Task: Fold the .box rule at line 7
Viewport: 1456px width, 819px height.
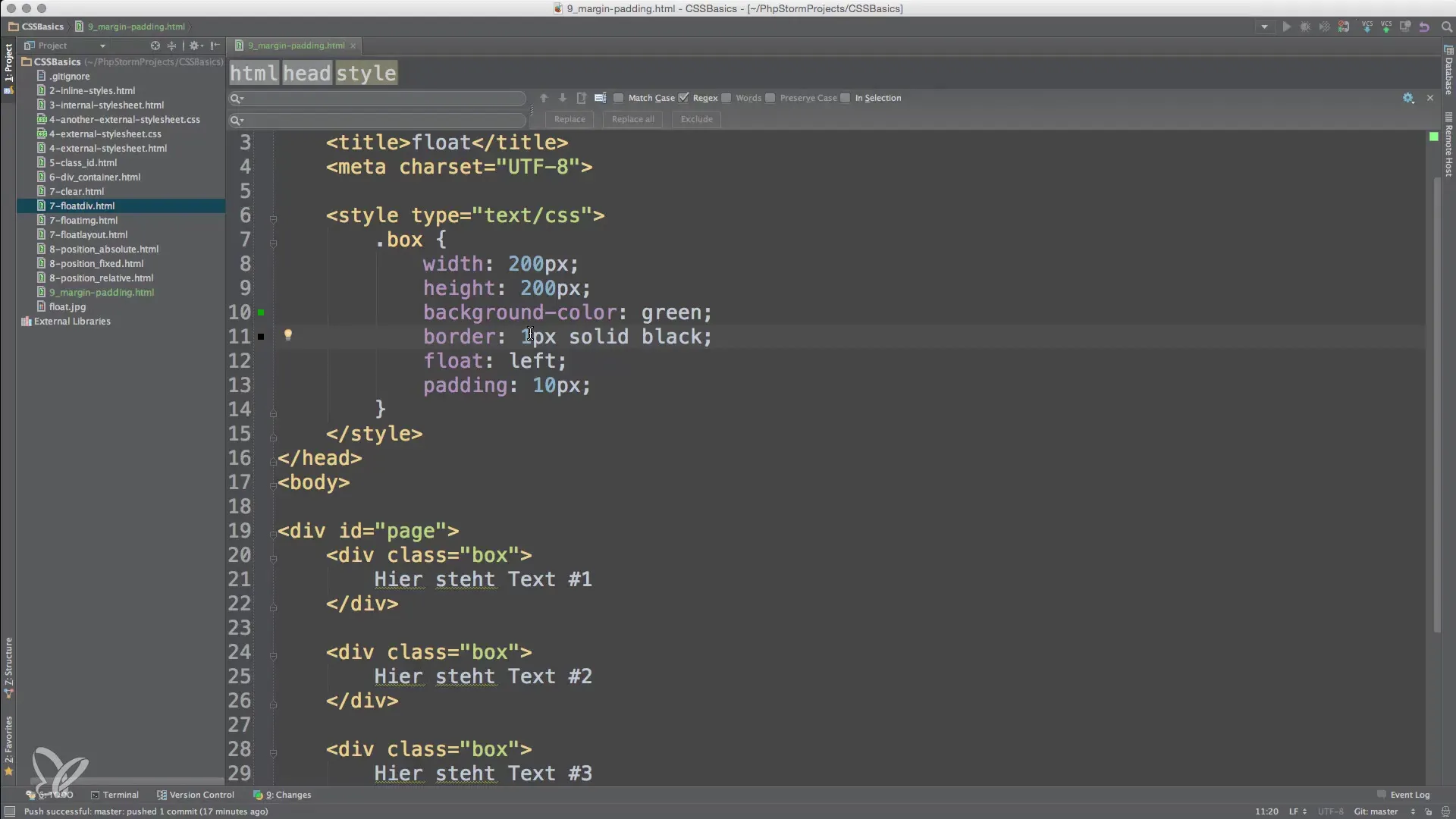Action: [273, 243]
